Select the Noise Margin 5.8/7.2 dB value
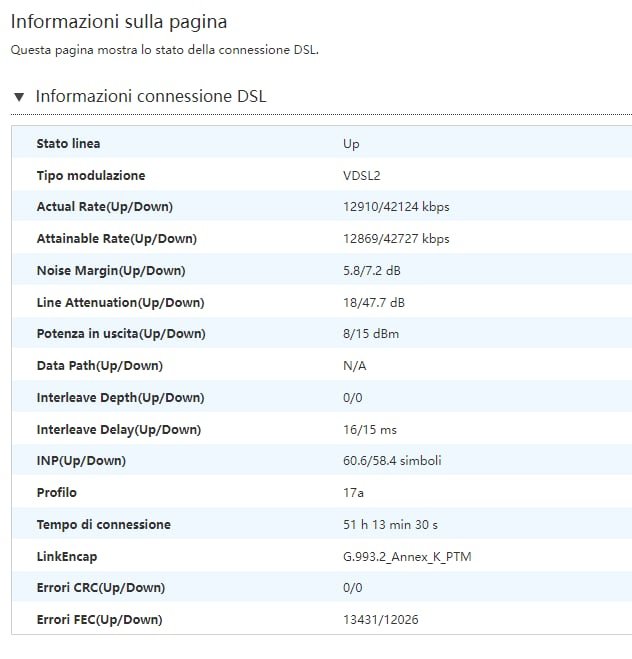 pyautogui.click(x=372, y=271)
